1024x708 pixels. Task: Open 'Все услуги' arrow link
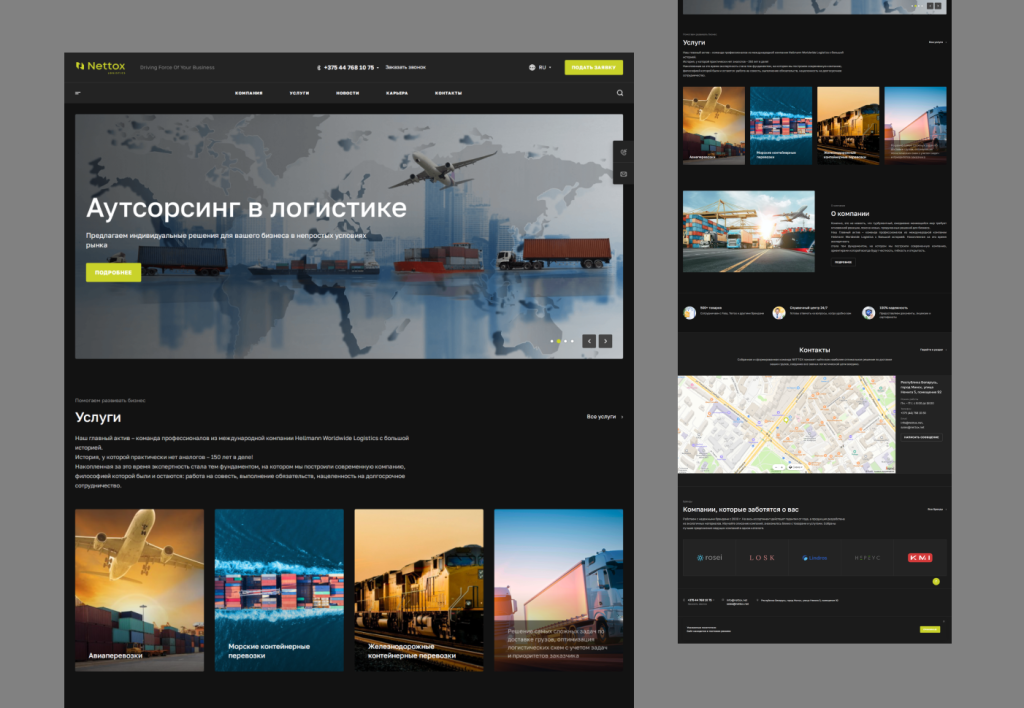point(604,416)
